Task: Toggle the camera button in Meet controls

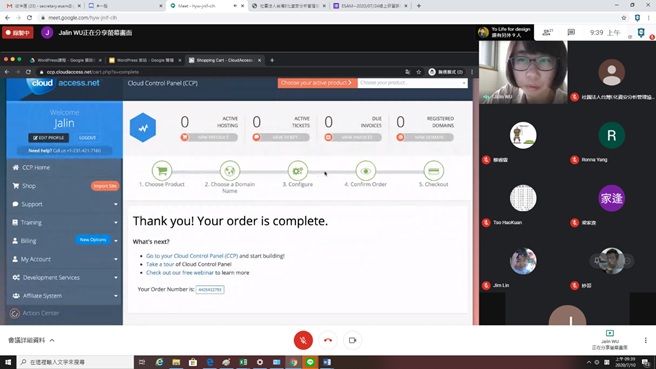Action: [x=352, y=340]
